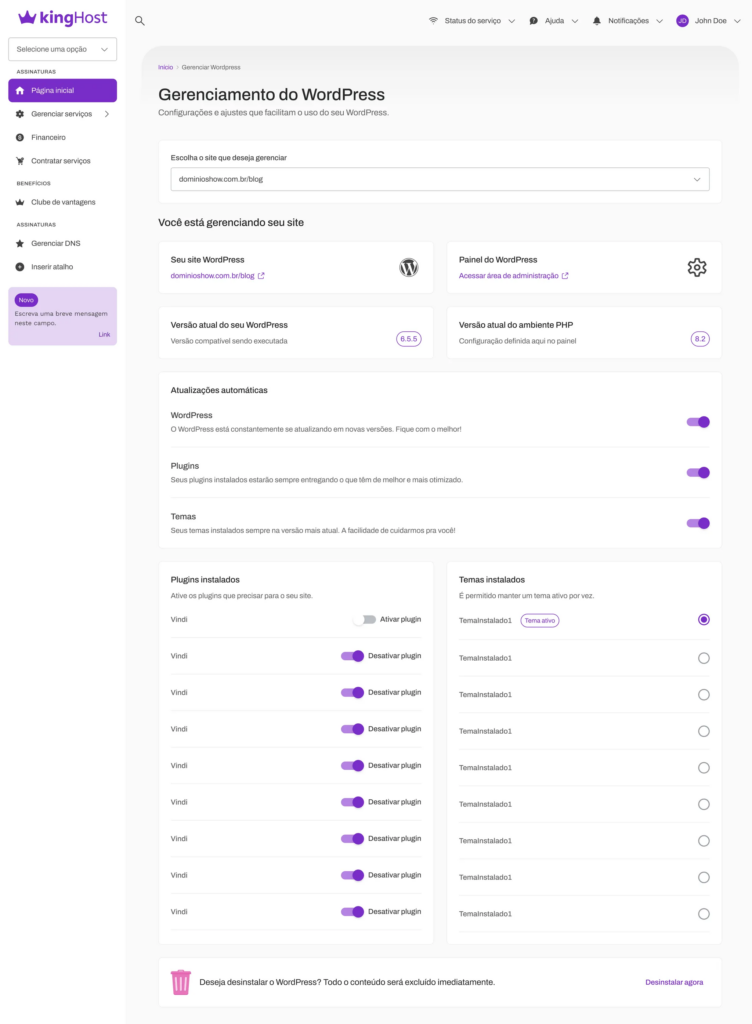Click the WordPress logo icon
Image resolution: width=752 pixels, height=1024 pixels.
pos(408,267)
